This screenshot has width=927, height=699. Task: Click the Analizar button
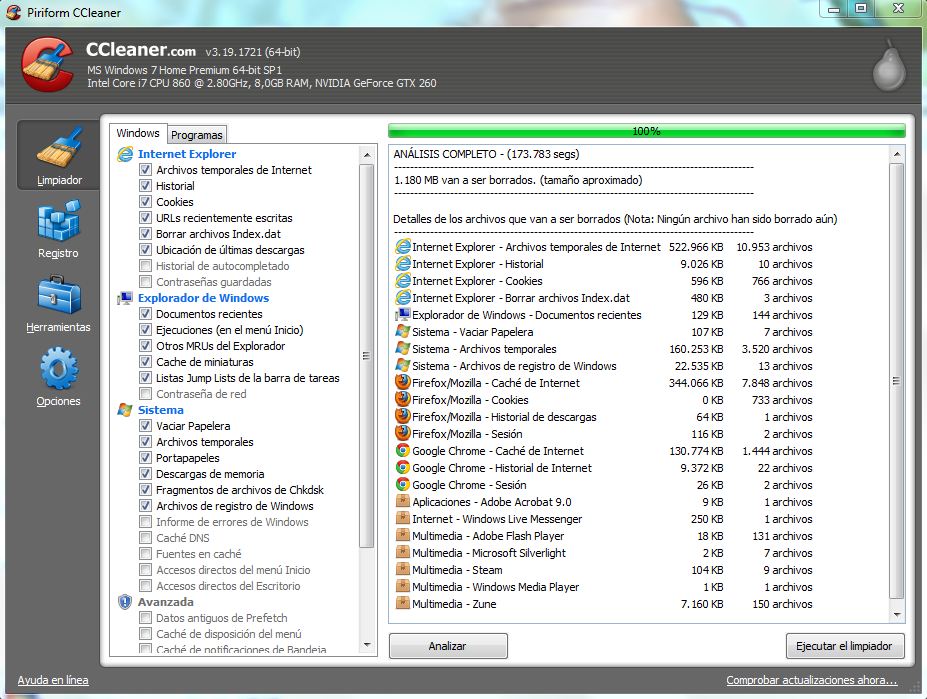448,646
